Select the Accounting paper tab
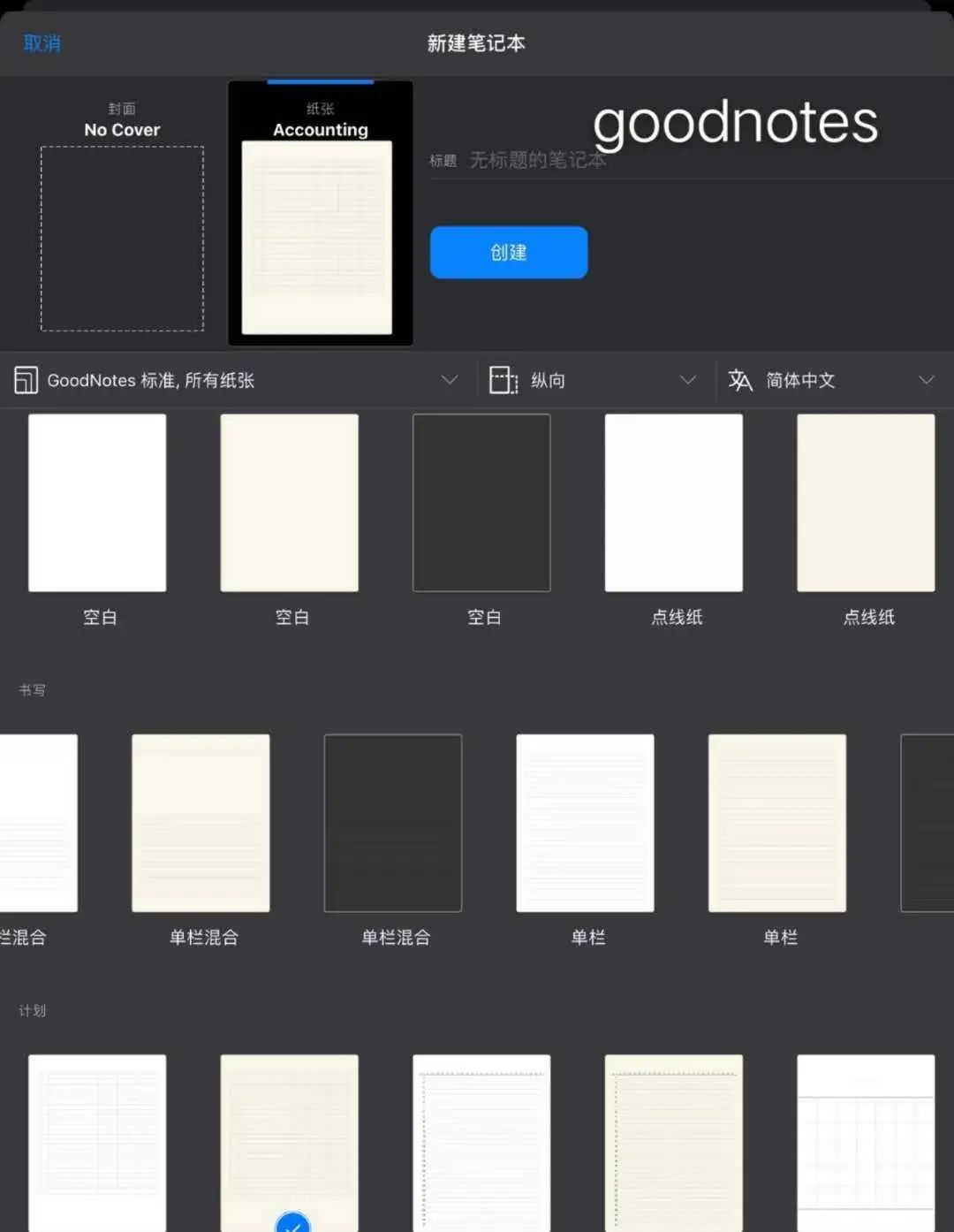This screenshot has width=954, height=1232. (x=321, y=213)
